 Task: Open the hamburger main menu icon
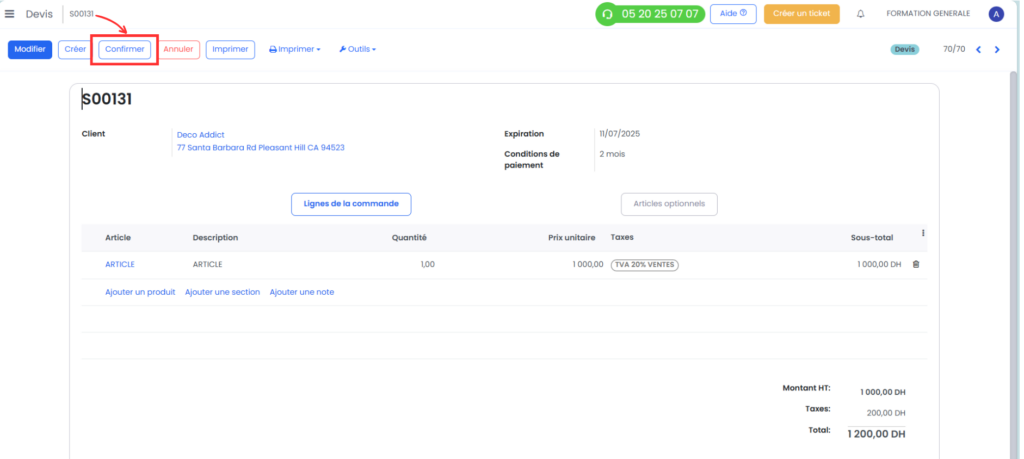(9, 14)
